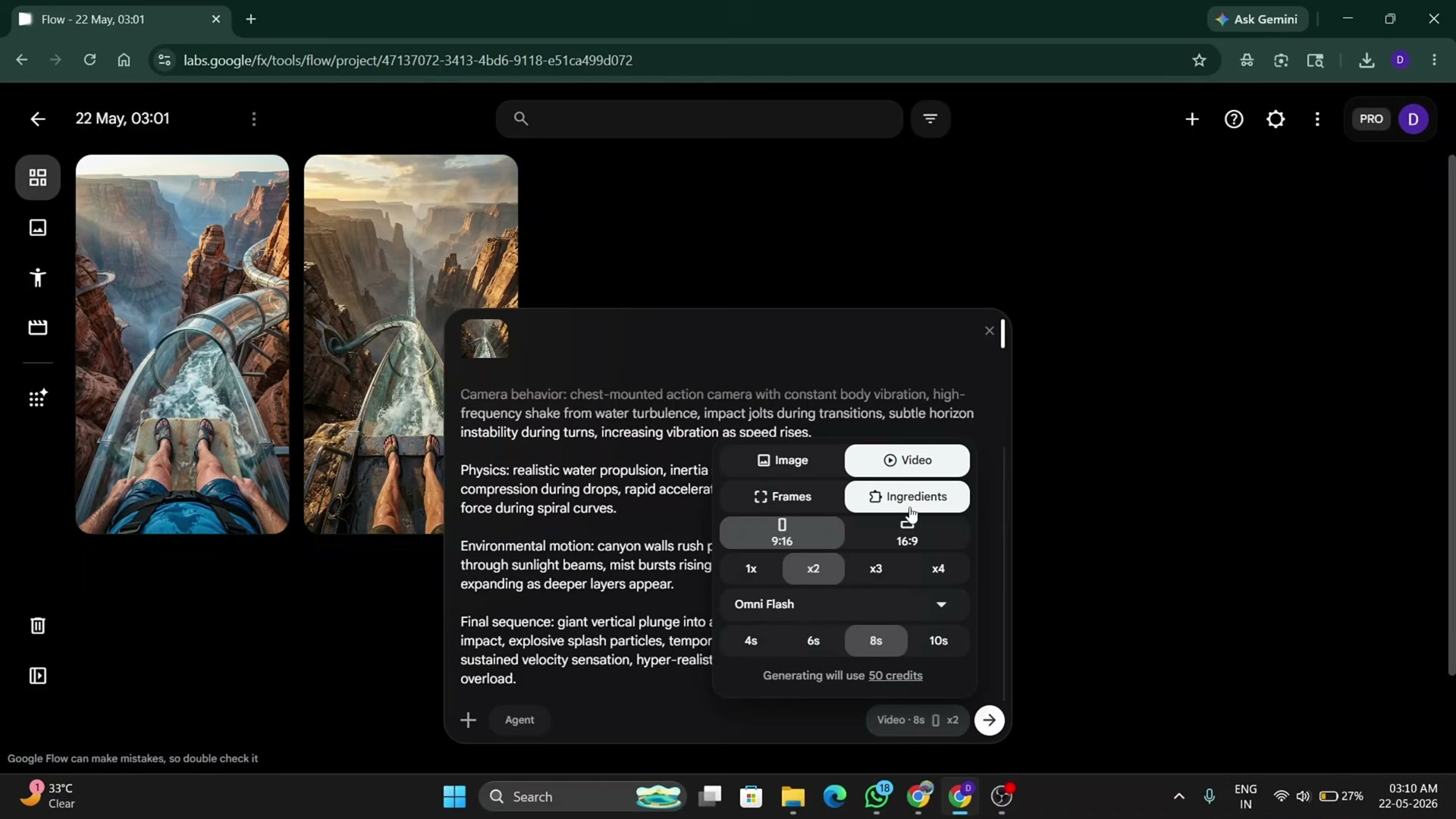Open the grid dashboard view in sidebar
Screen dimensions: 1456x819
coord(38,177)
